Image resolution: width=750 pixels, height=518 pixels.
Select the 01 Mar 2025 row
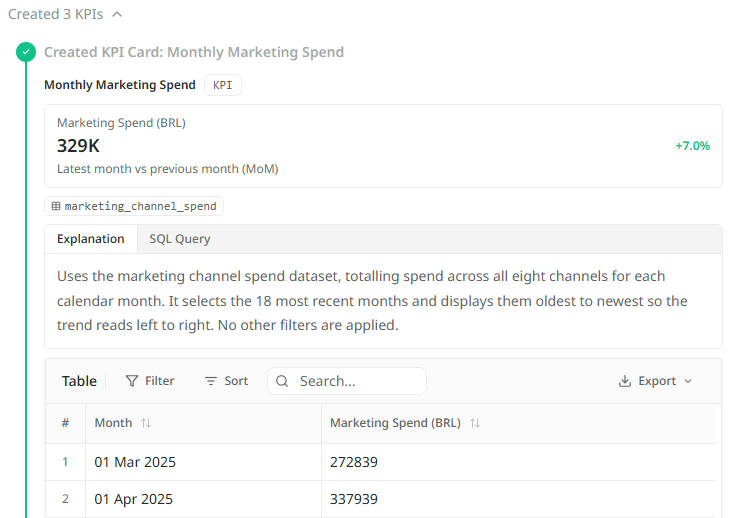(x=380, y=462)
